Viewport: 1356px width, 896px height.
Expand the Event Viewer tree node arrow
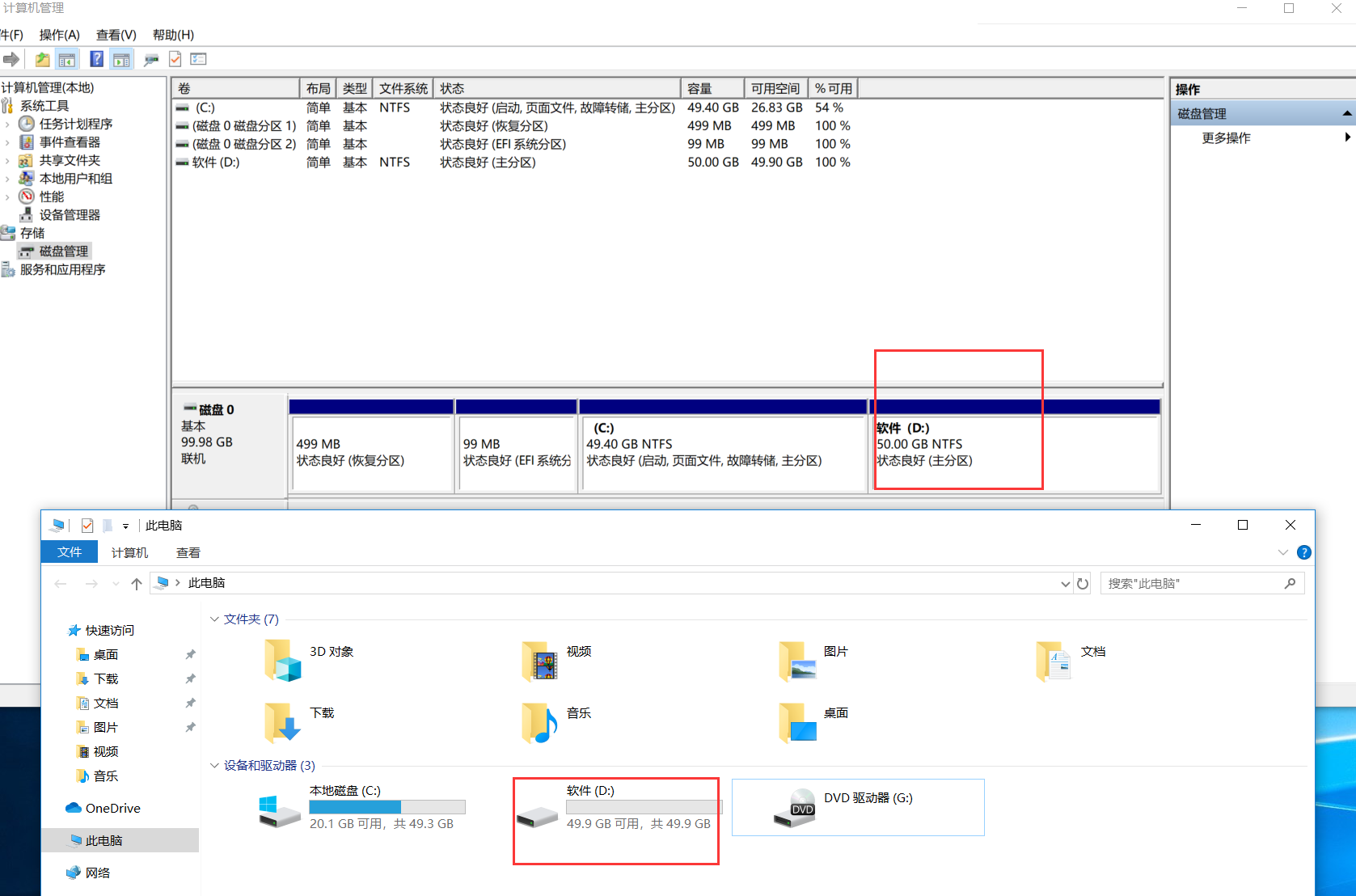coord(7,142)
